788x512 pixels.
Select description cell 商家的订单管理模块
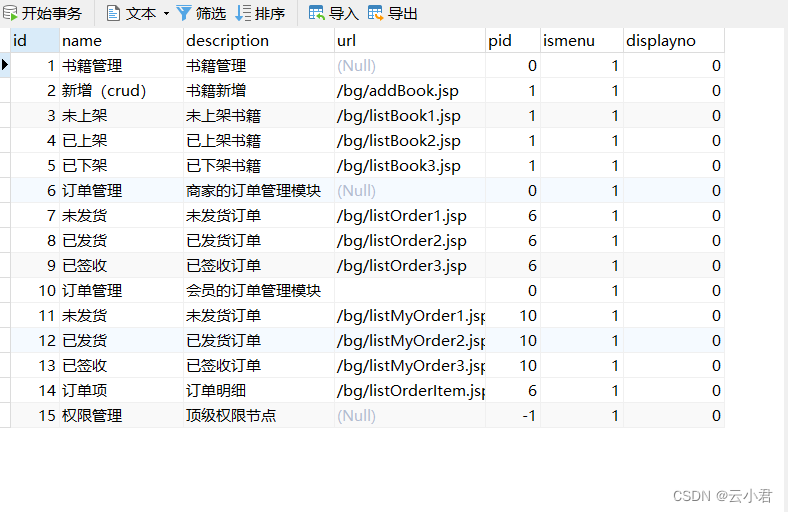point(259,190)
